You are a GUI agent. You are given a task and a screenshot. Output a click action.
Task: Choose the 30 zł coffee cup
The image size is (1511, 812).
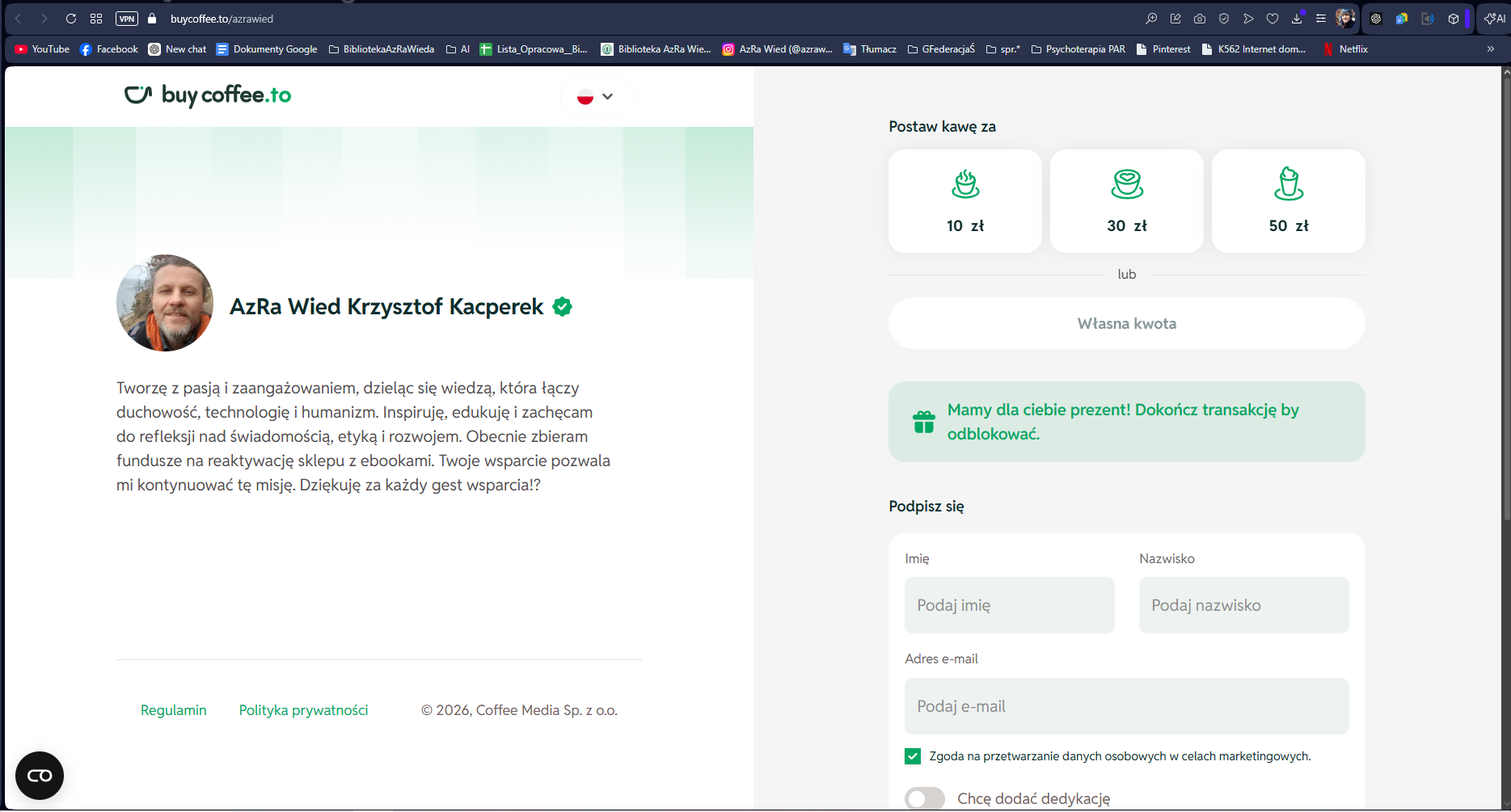(x=1126, y=201)
